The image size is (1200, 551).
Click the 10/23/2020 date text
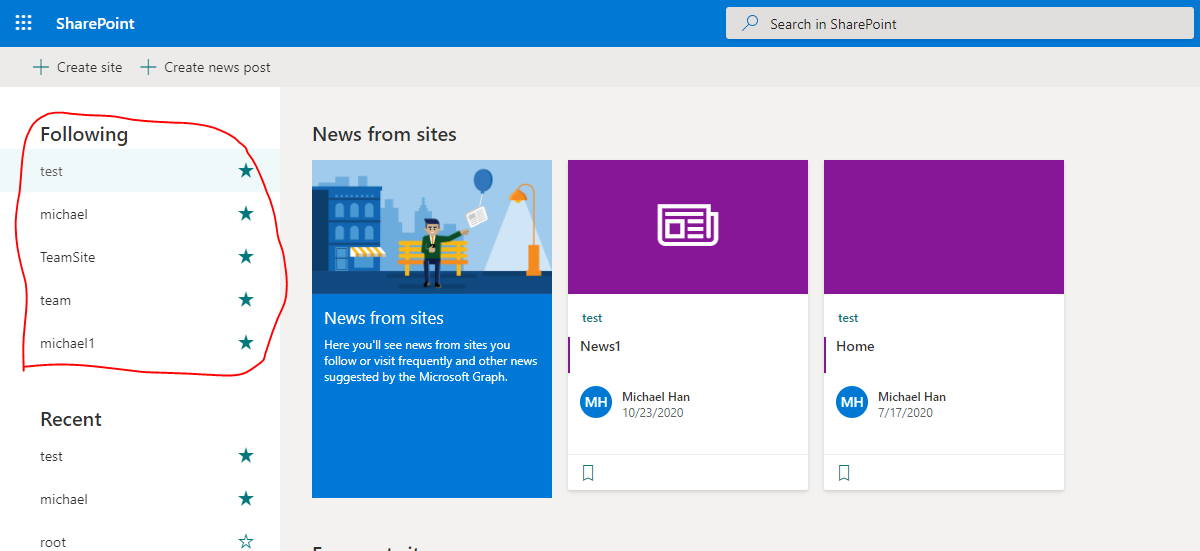(x=653, y=412)
